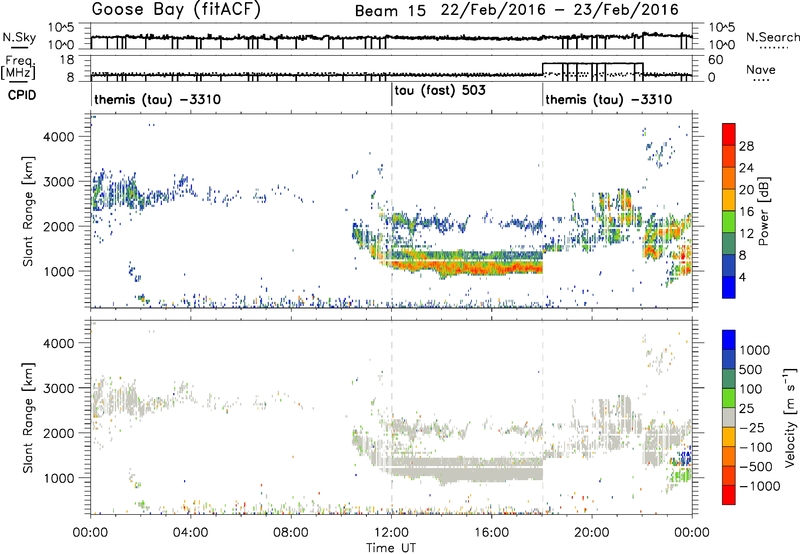Click the "-25" label on Velocity color bar
The width and height of the screenshot is (800, 554).
click(x=752, y=428)
